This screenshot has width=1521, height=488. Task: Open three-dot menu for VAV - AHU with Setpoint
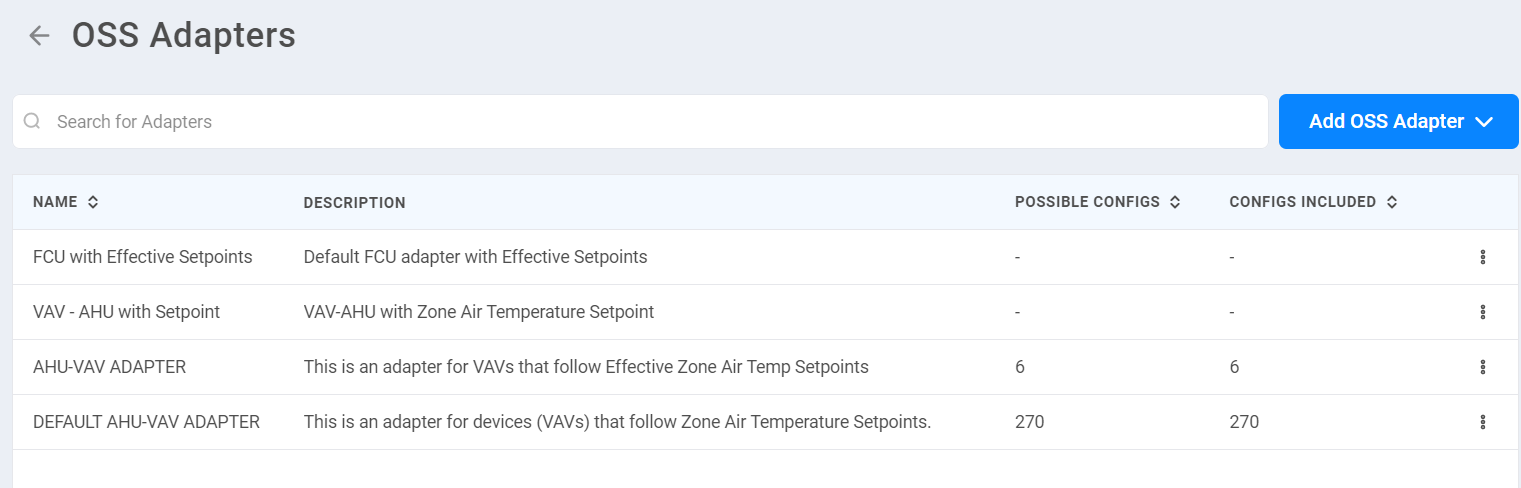(x=1482, y=312)
